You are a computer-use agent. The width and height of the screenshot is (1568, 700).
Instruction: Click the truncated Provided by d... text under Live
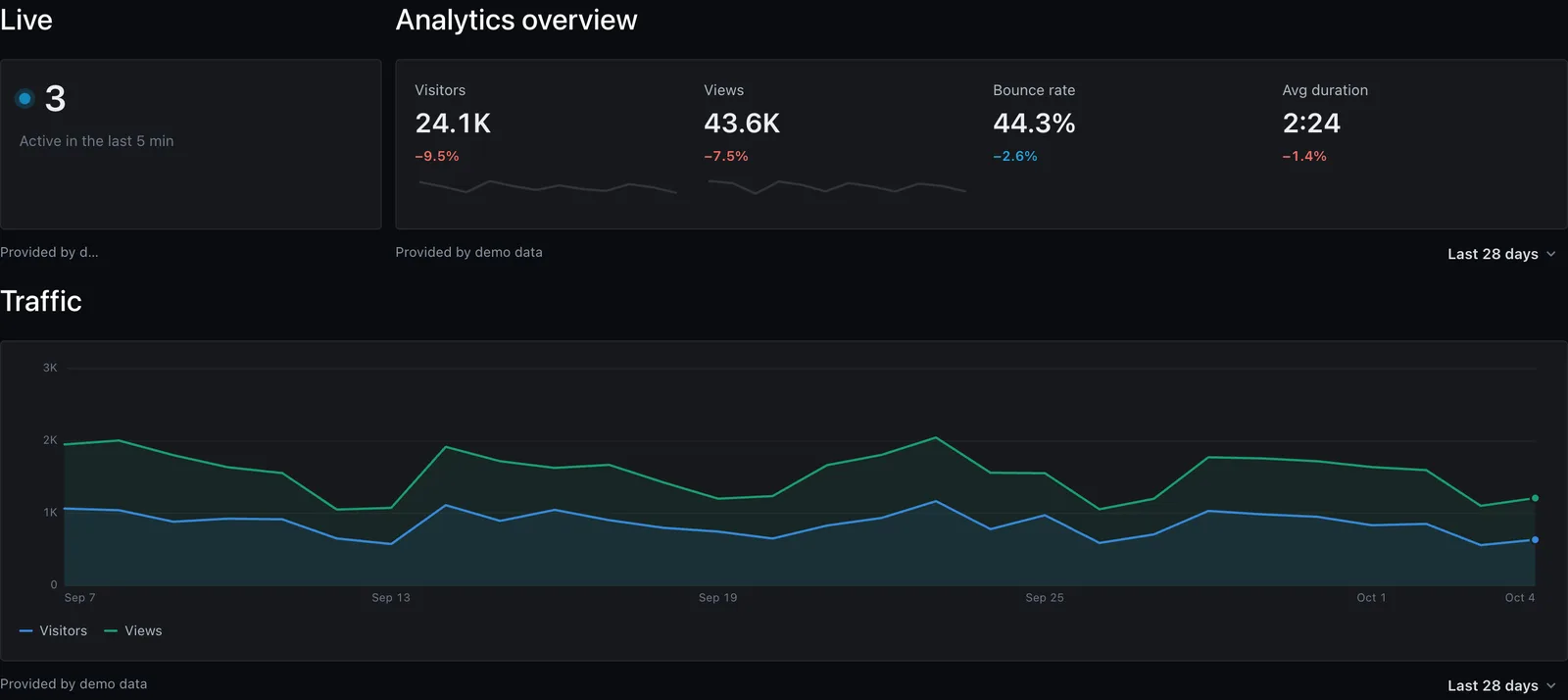[49, 252]
